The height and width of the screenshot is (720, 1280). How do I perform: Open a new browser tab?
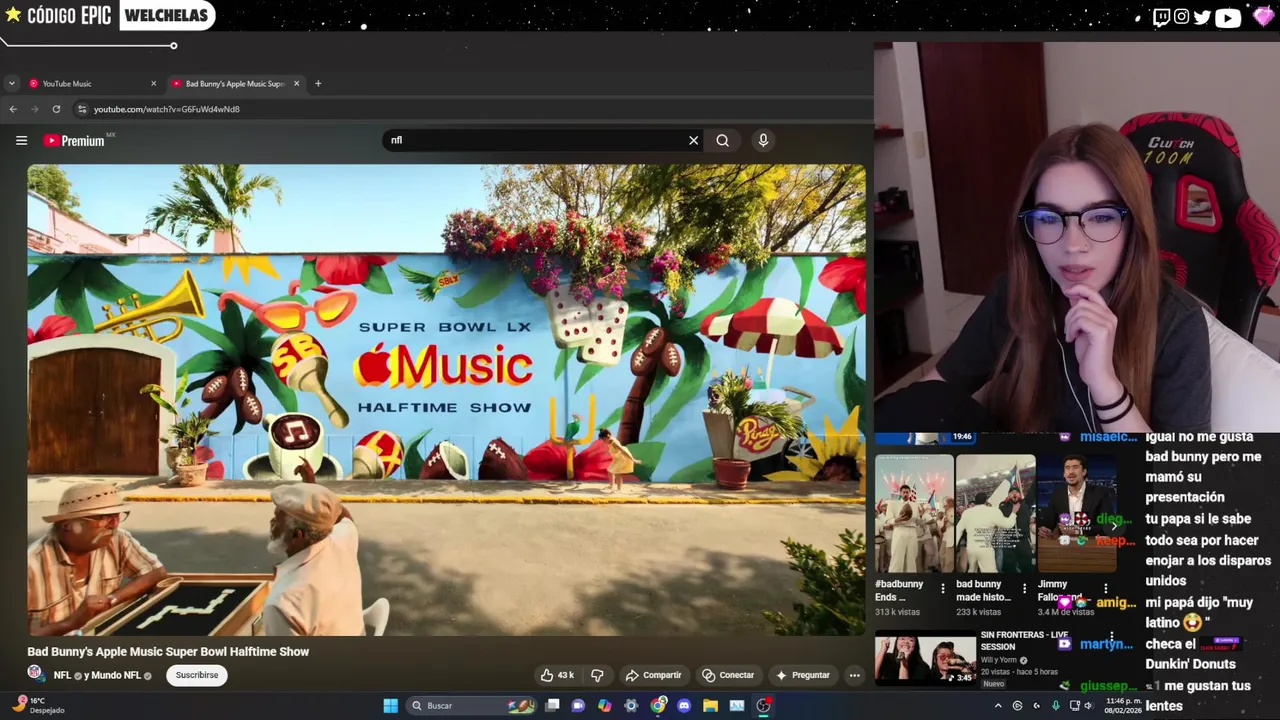point(318,84)
